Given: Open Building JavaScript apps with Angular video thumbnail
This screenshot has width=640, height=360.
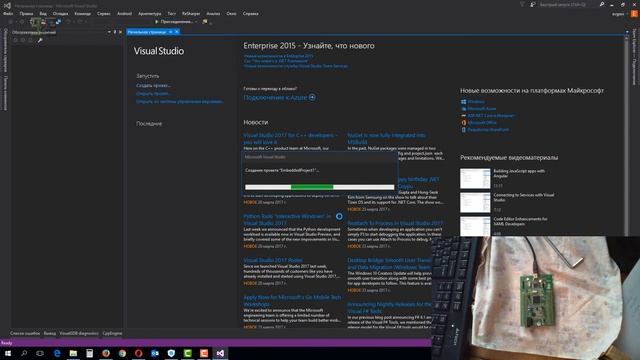Looking at the screenshot, I should click(475, 178).
